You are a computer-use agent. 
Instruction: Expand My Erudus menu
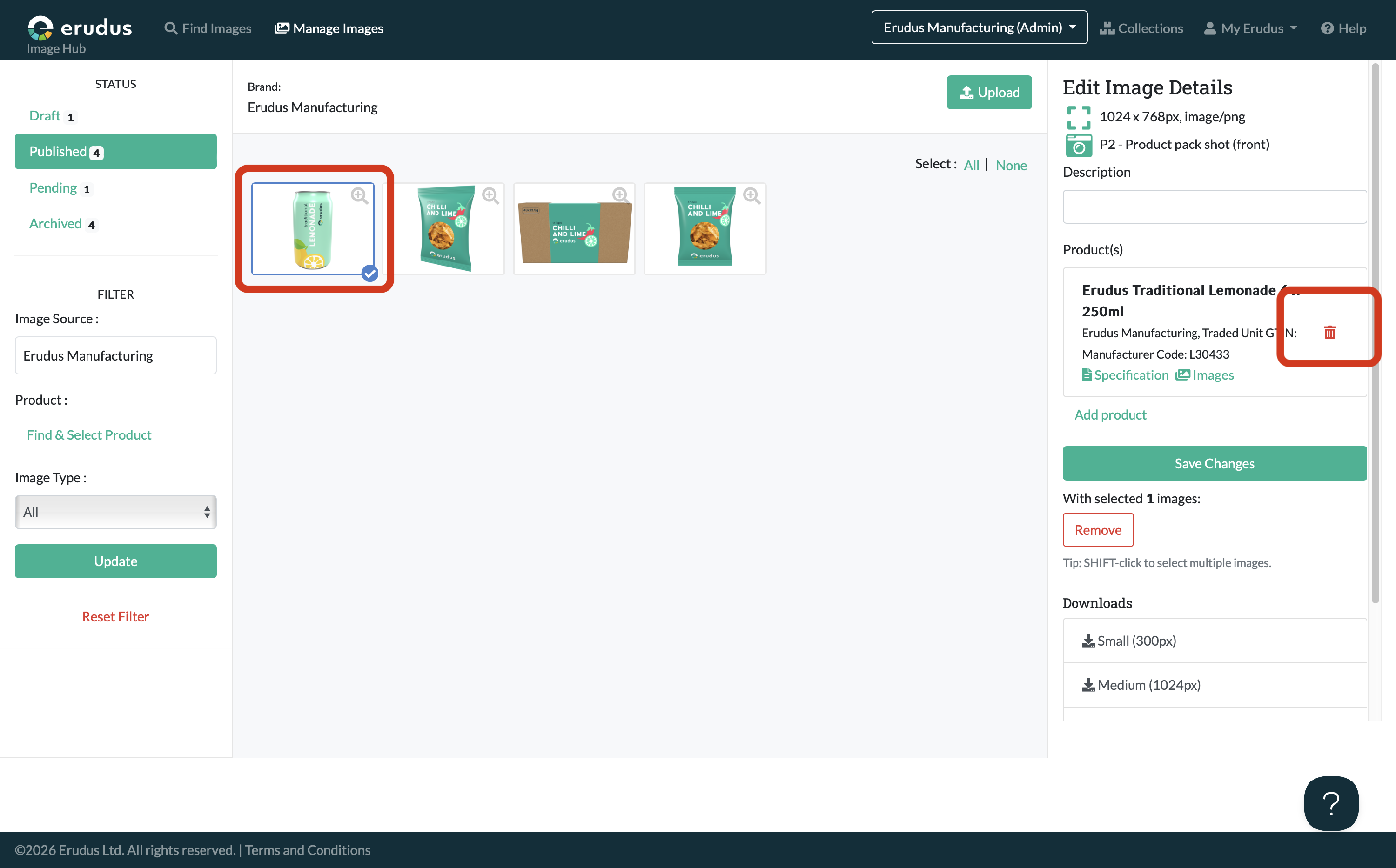coord(1251,28)
